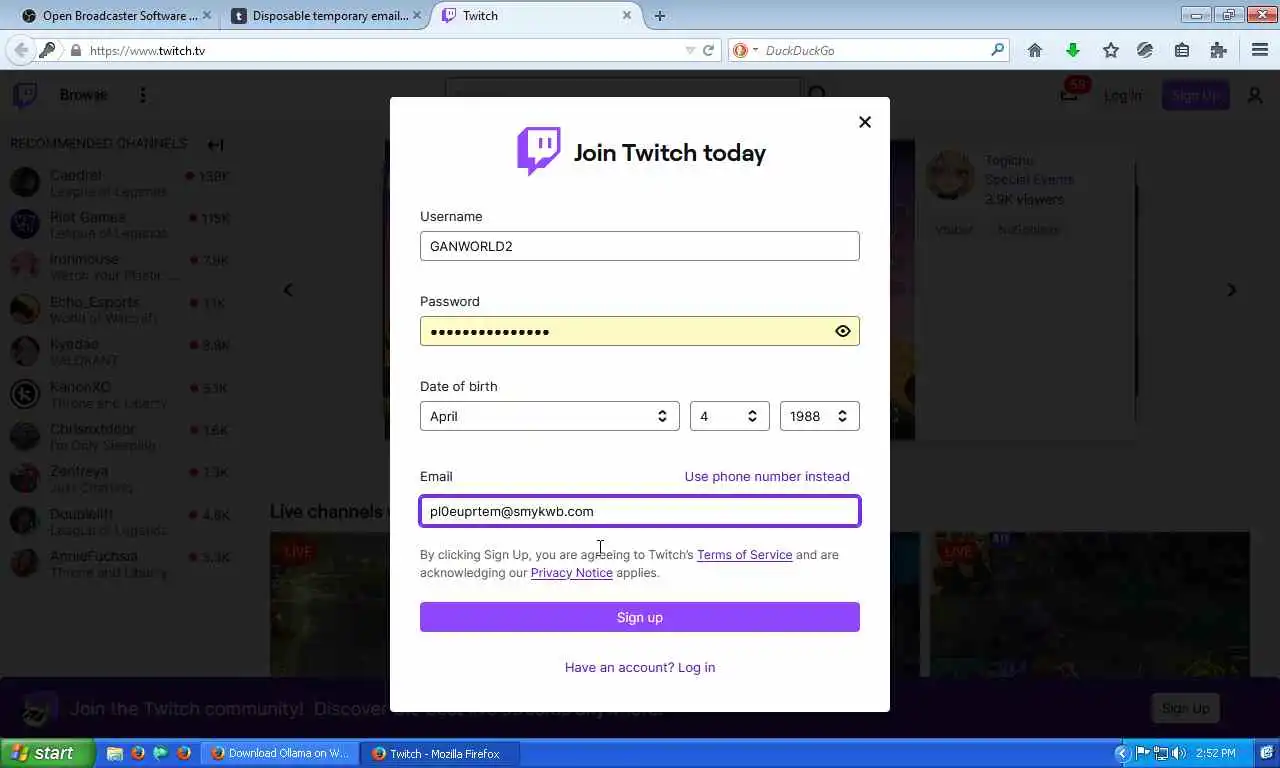The width and height of the screenshot is (1280, 768).
Task: Click the key icon beside the address bar
Action: [47, 50]
